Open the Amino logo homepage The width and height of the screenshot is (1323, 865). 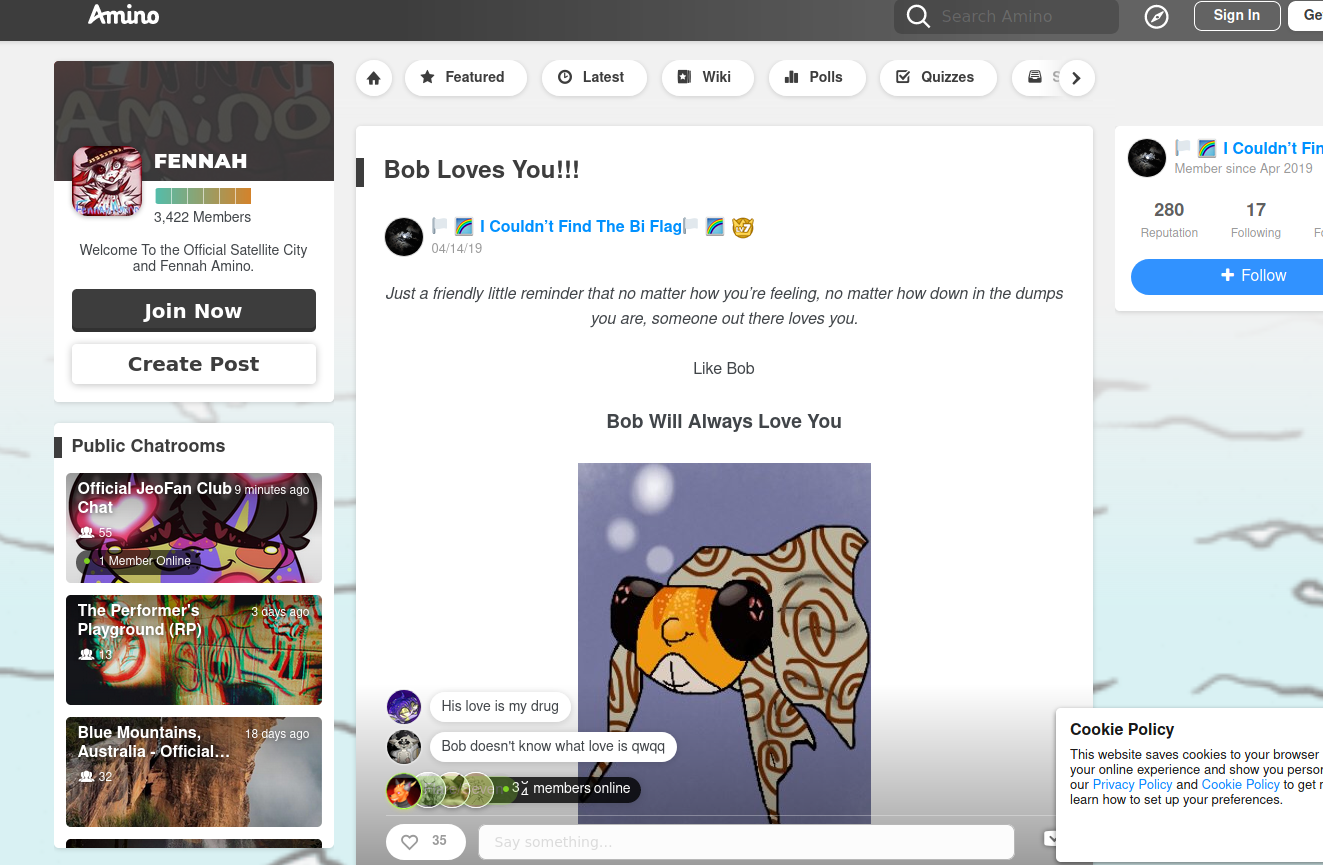pos(123,15)
